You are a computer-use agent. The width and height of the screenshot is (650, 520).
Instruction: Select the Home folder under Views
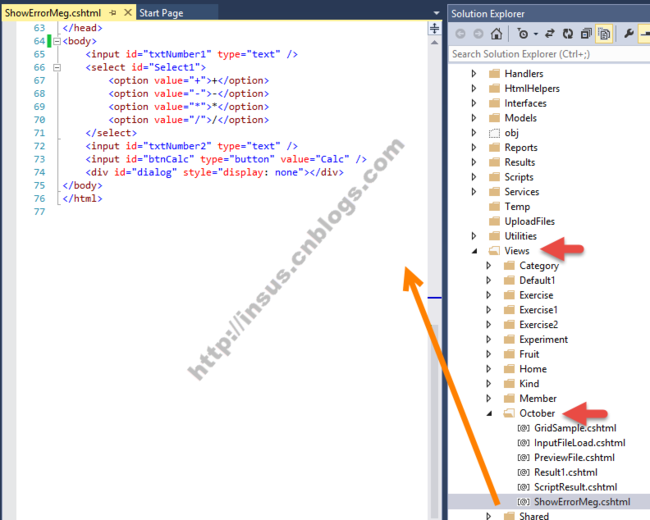click(x=533, y=369)
